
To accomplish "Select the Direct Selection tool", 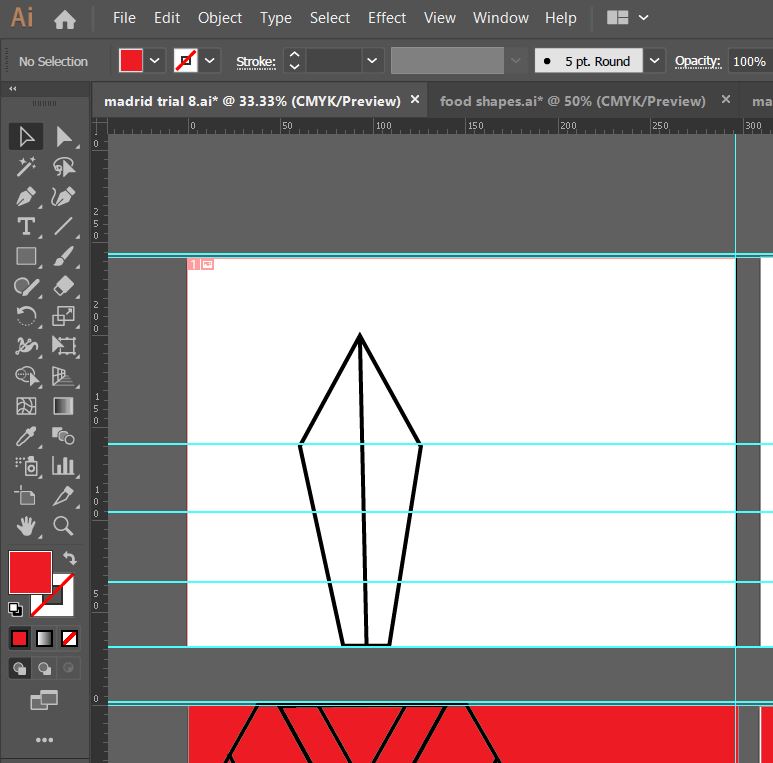I will (64, 137).
